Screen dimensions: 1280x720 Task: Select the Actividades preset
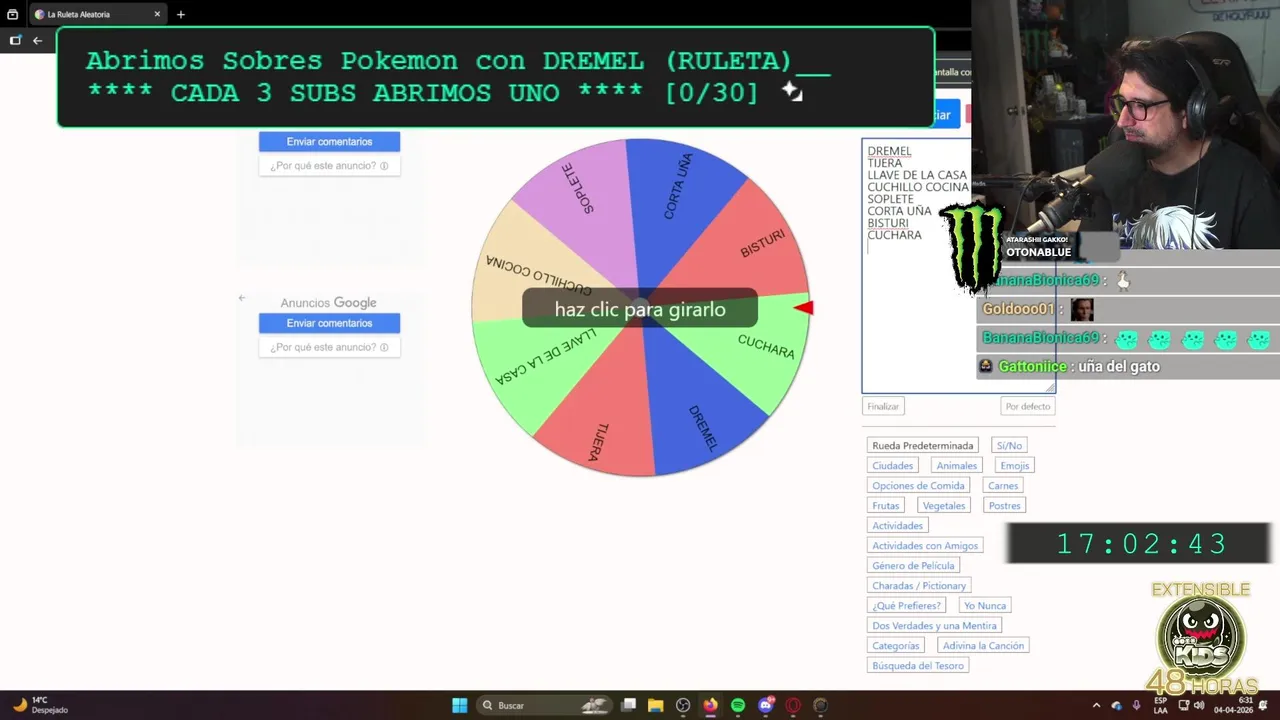897,526
